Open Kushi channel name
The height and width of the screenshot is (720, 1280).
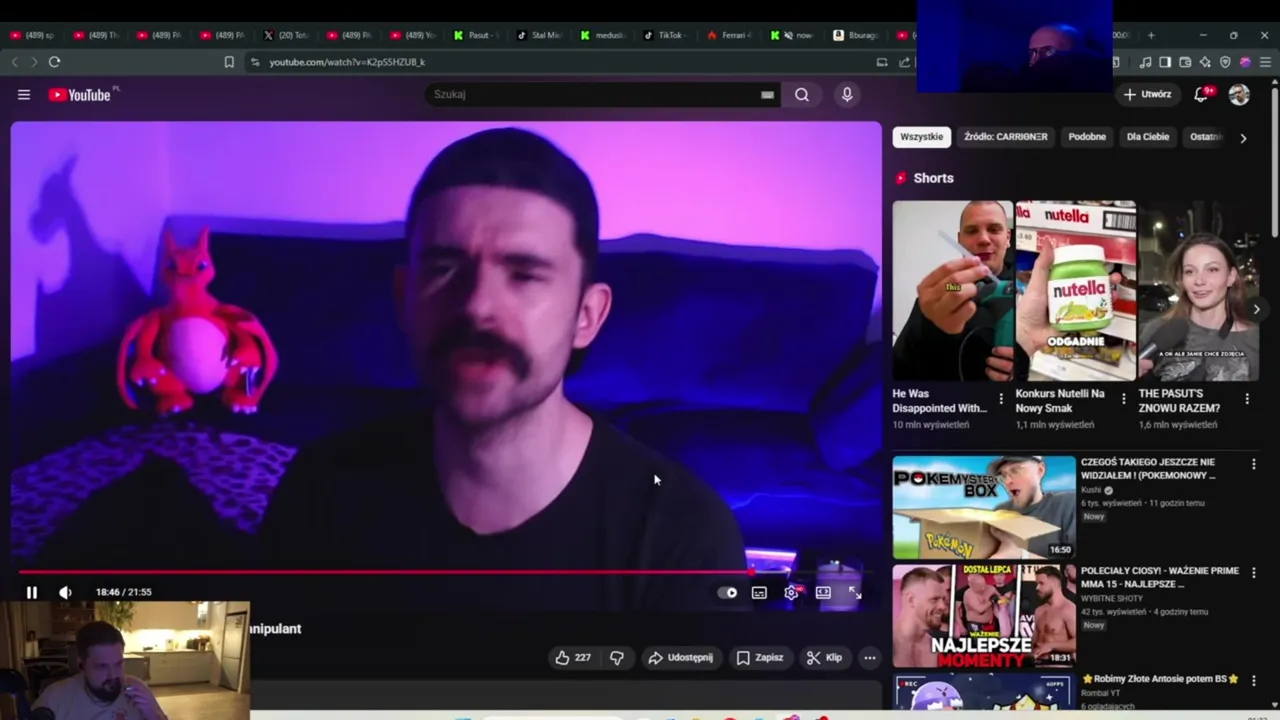(x=1091, y=490)
